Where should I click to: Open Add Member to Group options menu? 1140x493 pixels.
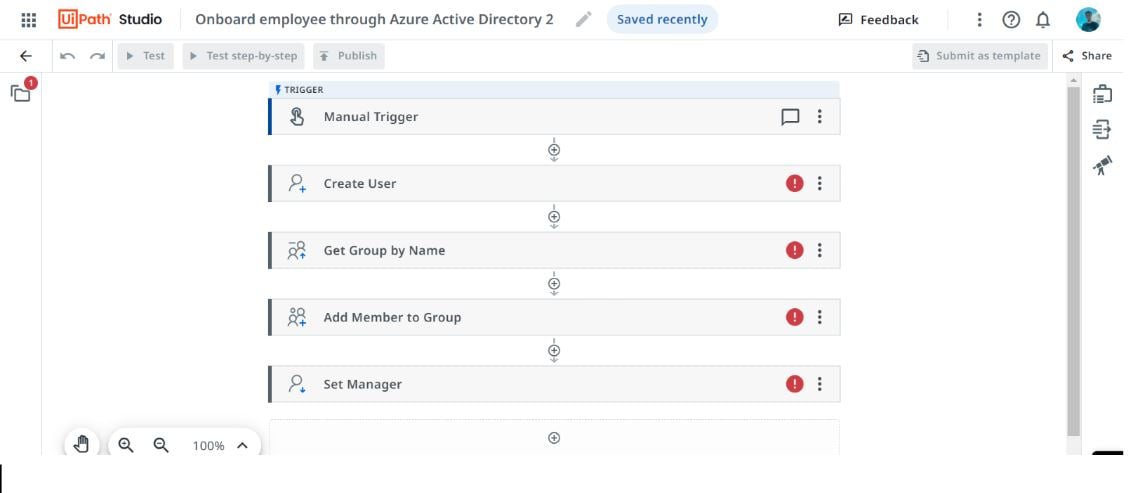(x=819, y=317)
